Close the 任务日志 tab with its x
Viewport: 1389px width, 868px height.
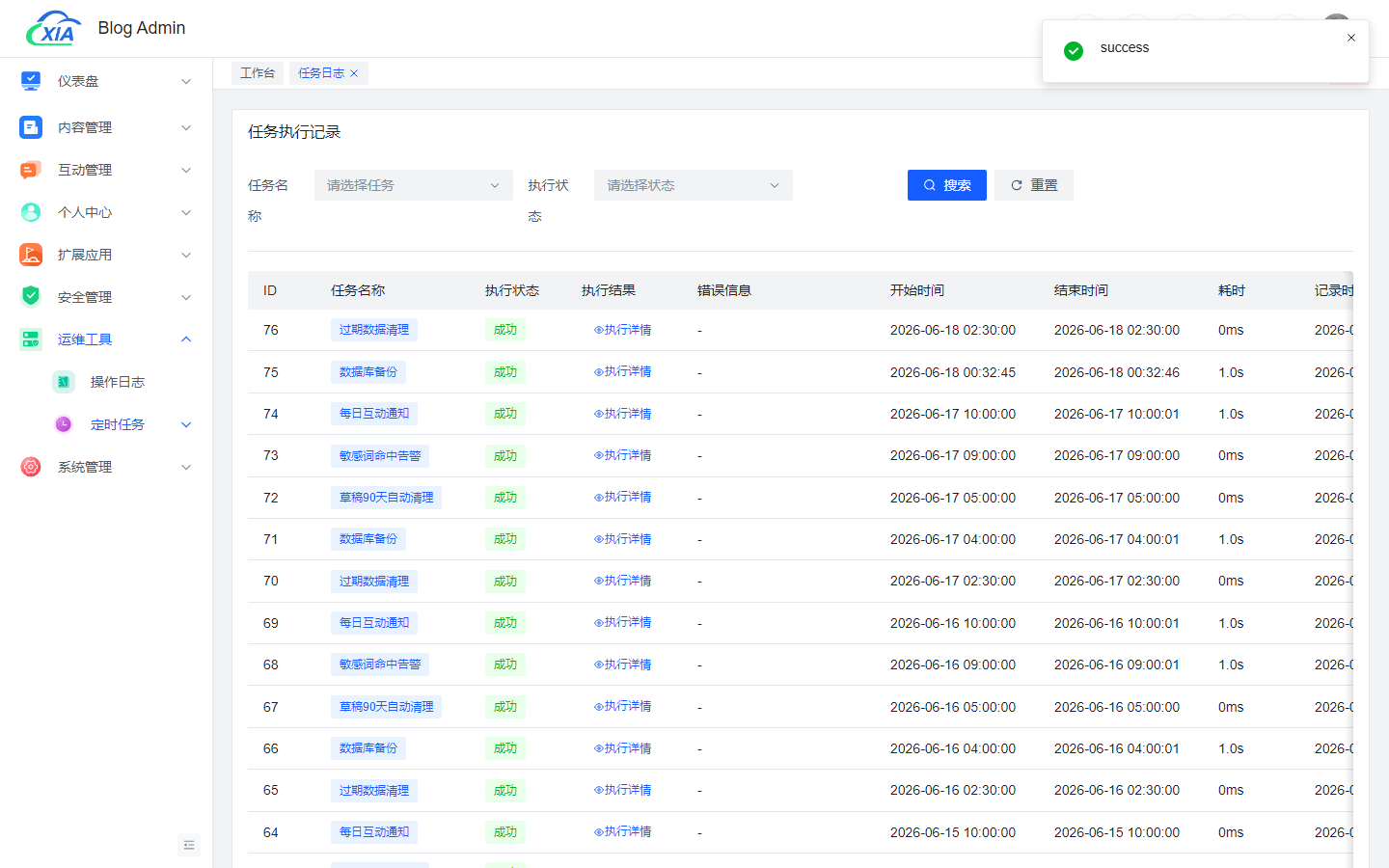[x=354, y=73]
